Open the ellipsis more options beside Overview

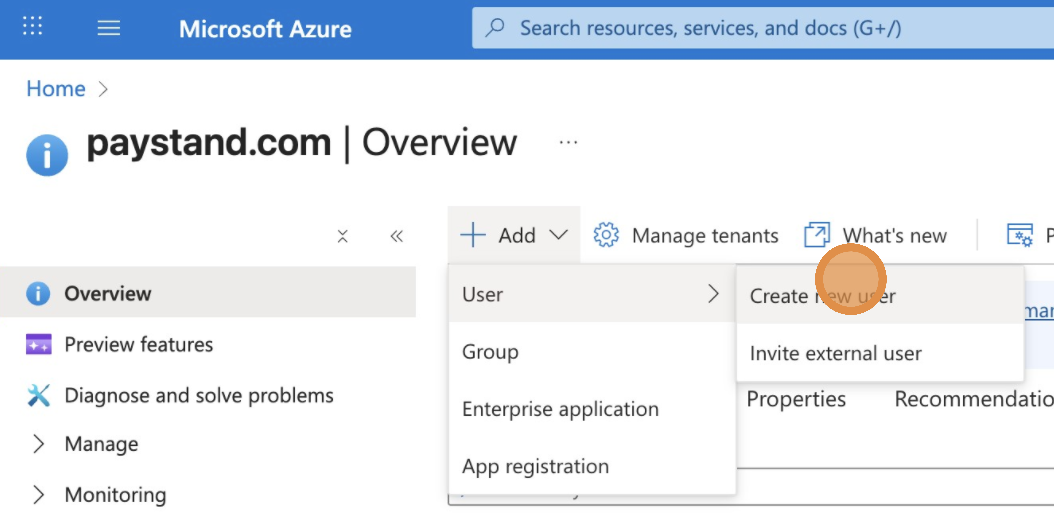tap(568, 142)
